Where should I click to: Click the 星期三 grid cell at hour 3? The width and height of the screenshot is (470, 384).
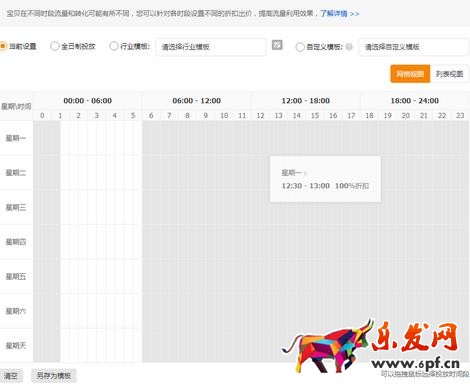pyautogui.click(x=97, y=207)
